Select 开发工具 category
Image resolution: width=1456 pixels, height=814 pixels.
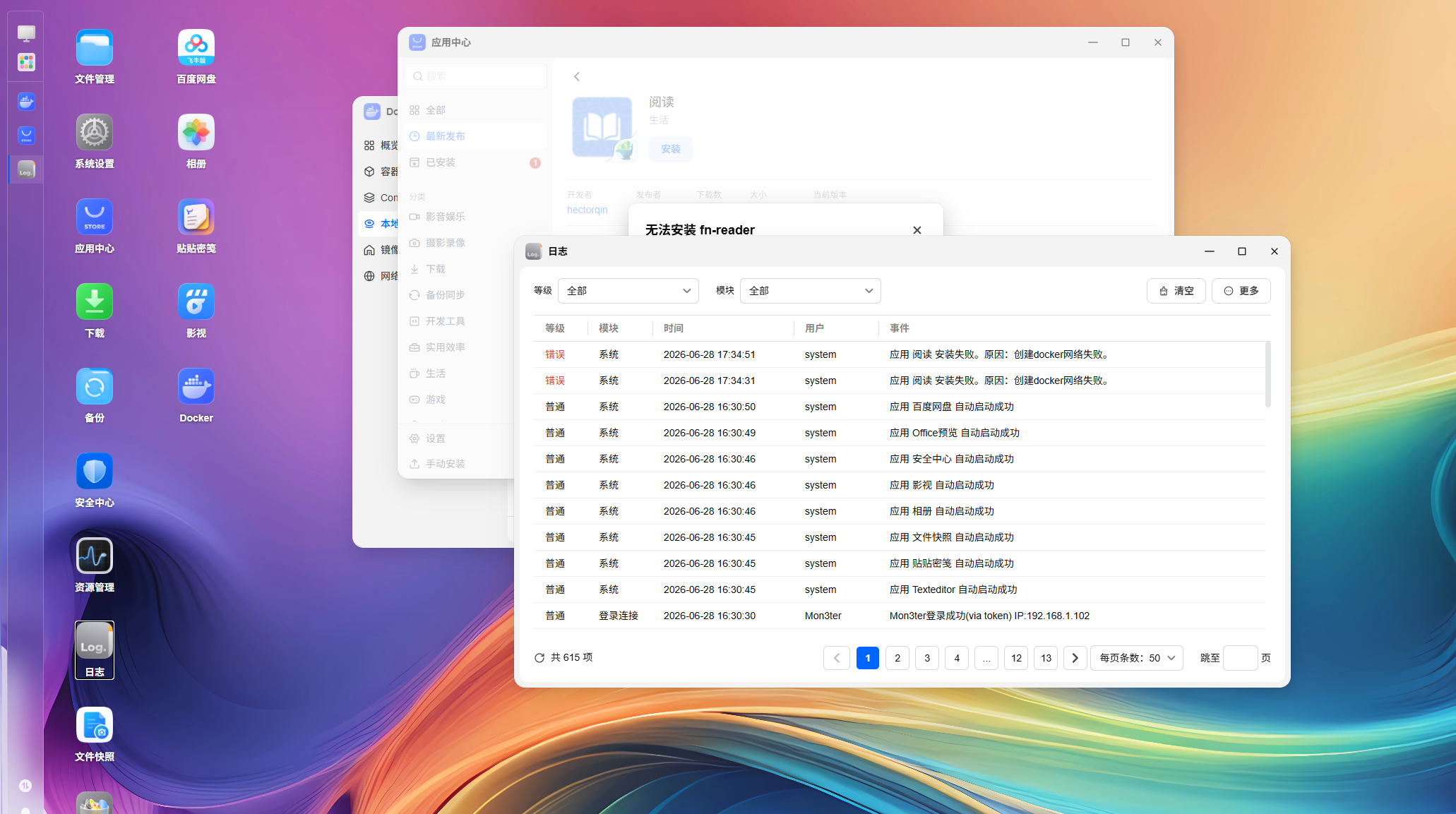click(459, 321)
